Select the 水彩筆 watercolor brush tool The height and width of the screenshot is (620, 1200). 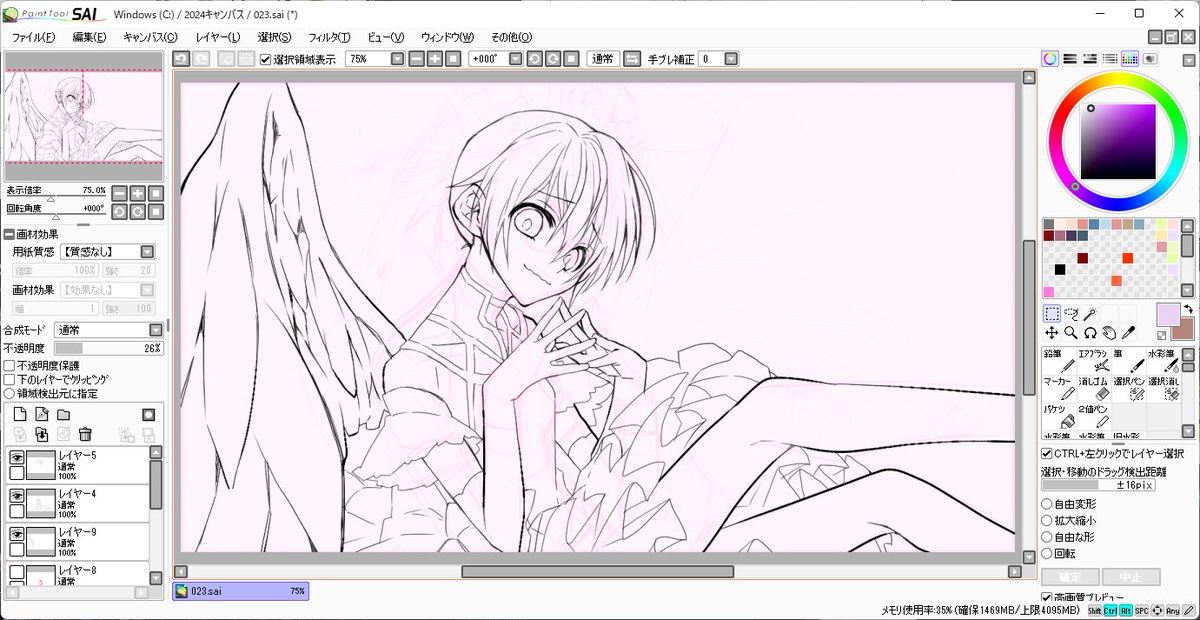coord(1164,362)
